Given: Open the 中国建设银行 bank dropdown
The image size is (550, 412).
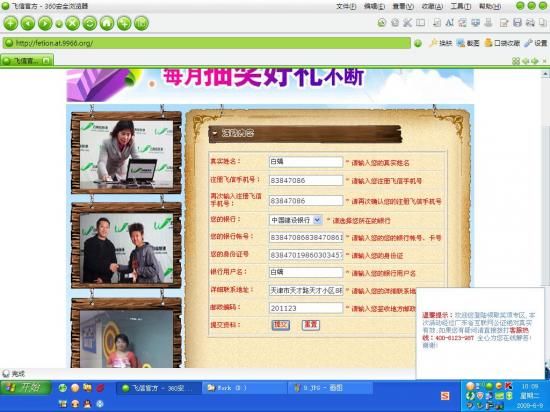Looking at the screenshot, I should [295, 220].
